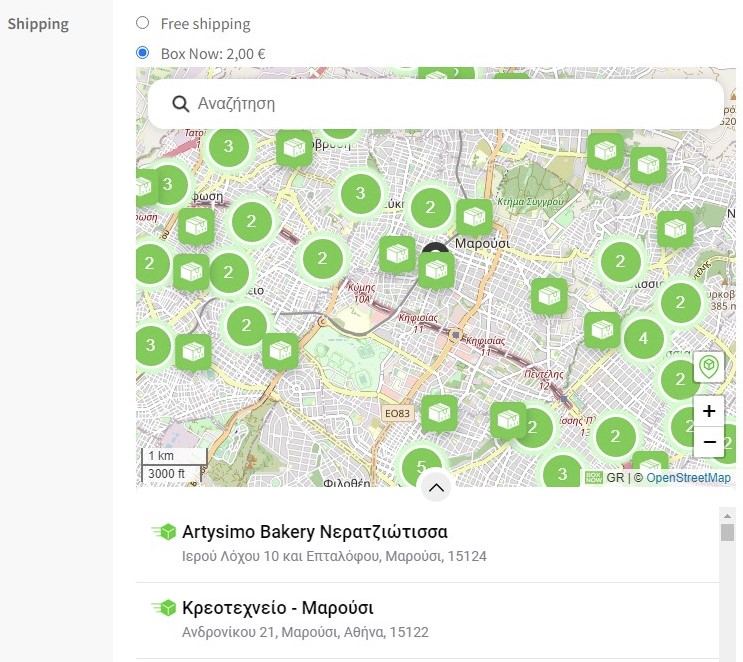Zoom out the map with minus button

(x=709, y=441)
